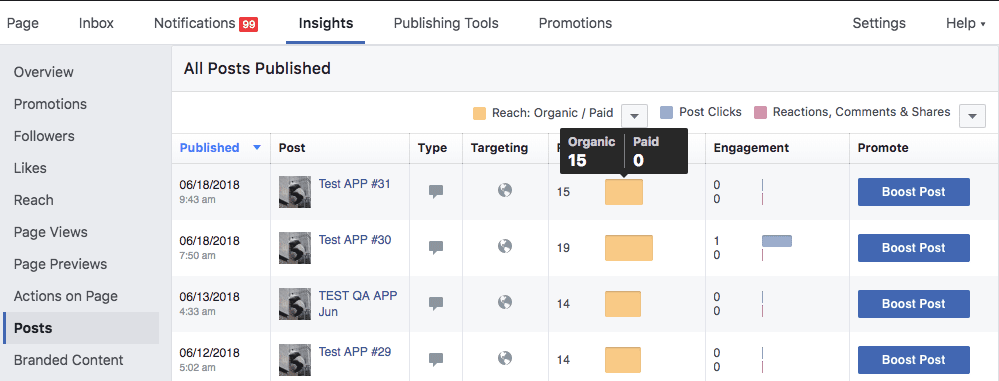Click the globe icon in TEST QA APP Jun row

pos(505,302)
